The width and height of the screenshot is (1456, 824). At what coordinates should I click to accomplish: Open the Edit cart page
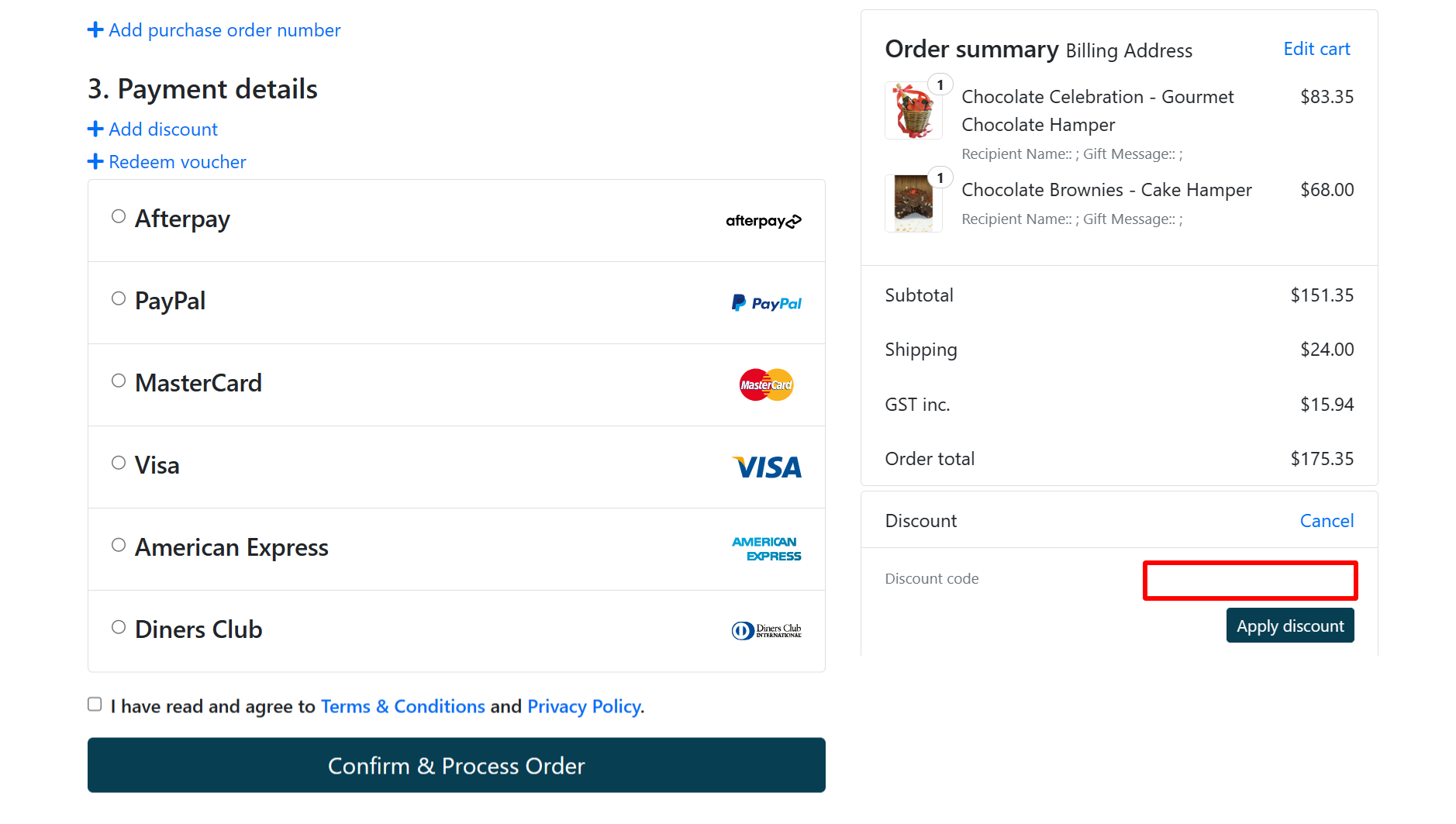coord(1316,48)
